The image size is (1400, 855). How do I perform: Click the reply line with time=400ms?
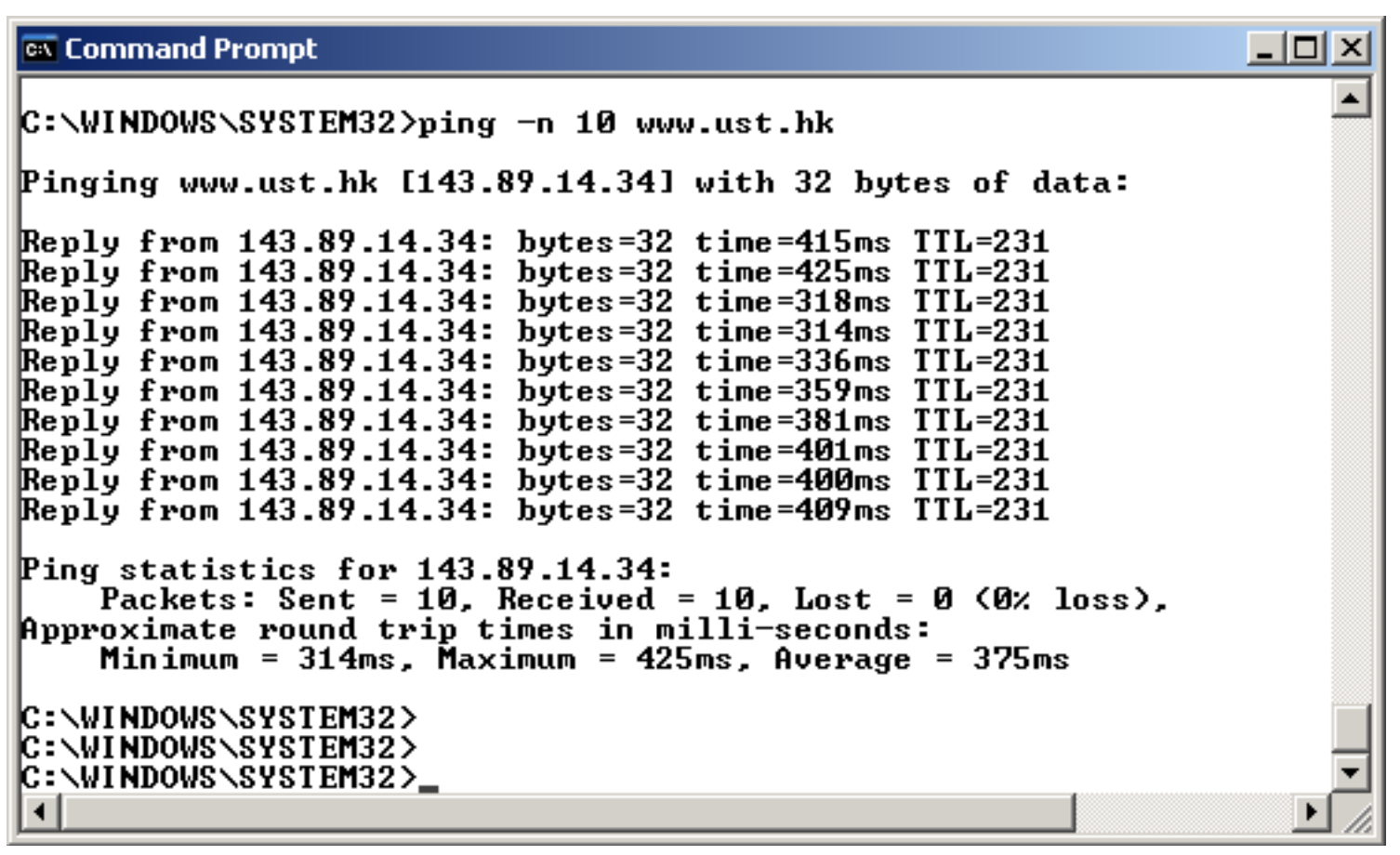click(x=535, y=480)
